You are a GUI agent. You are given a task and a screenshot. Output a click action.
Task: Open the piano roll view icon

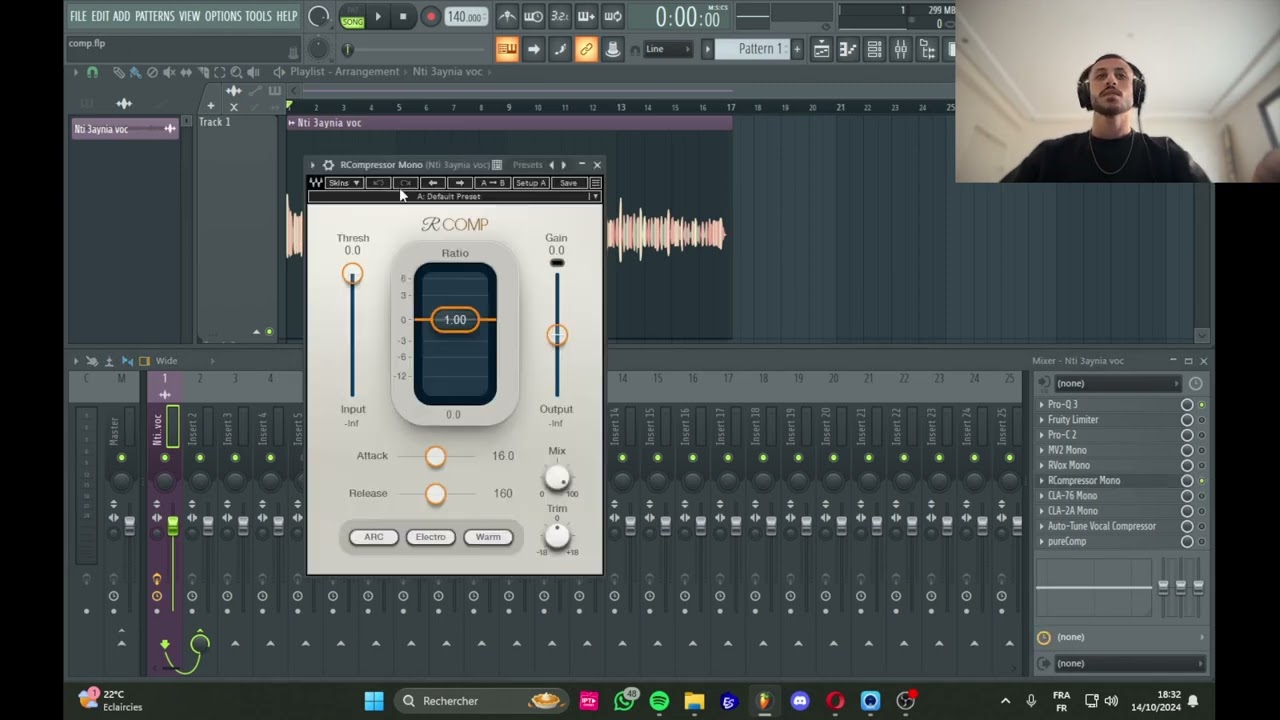coord(847,50)
